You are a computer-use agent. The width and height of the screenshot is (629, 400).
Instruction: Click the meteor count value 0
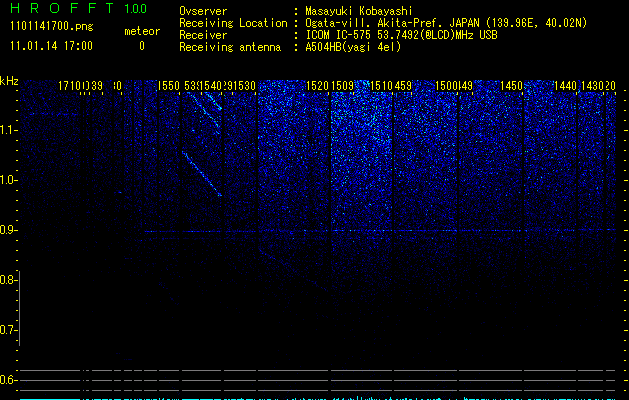tap(142, 46)
